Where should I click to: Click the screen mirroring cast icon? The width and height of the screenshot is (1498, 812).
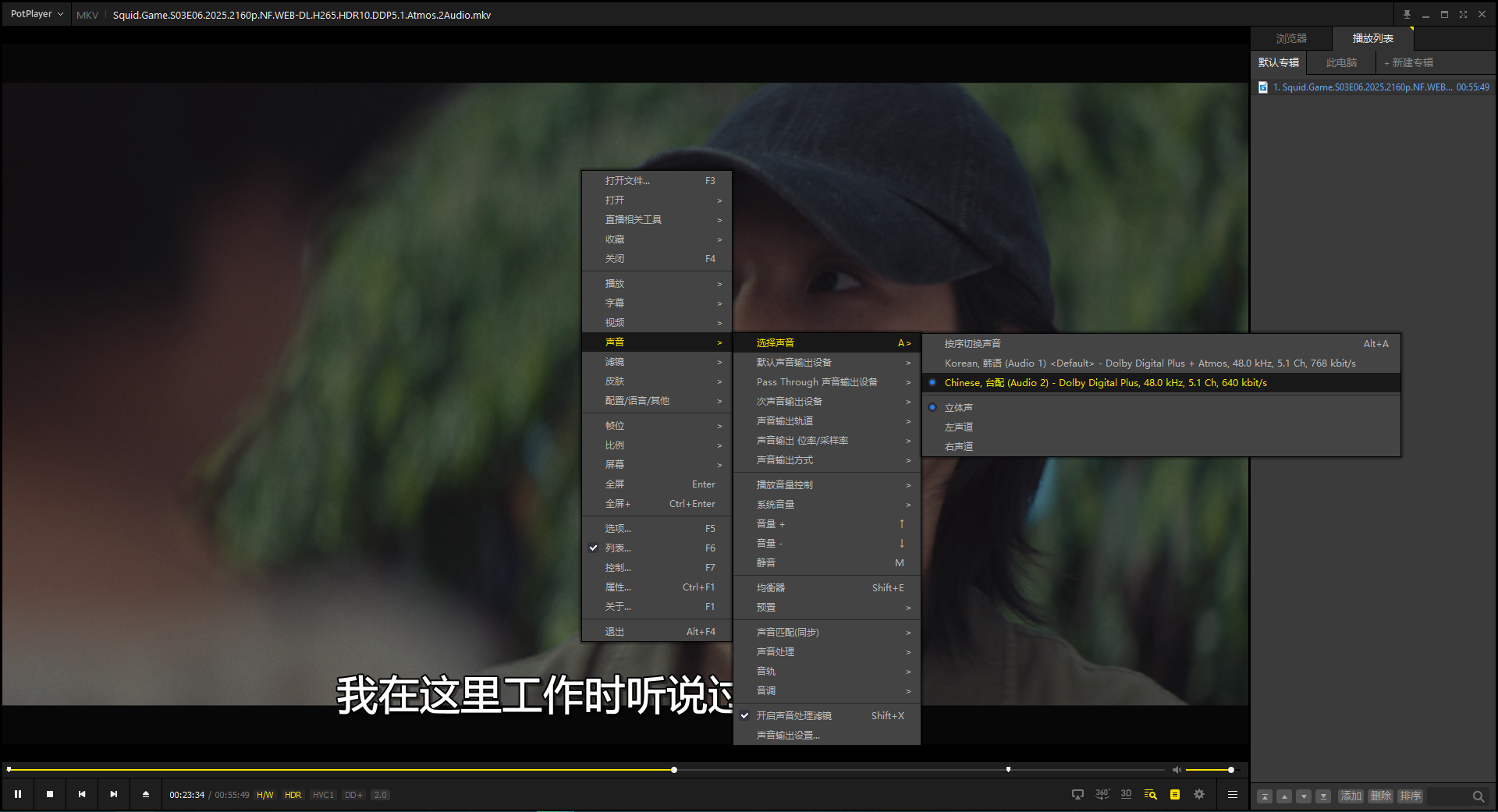click(x=1077, y=794)
